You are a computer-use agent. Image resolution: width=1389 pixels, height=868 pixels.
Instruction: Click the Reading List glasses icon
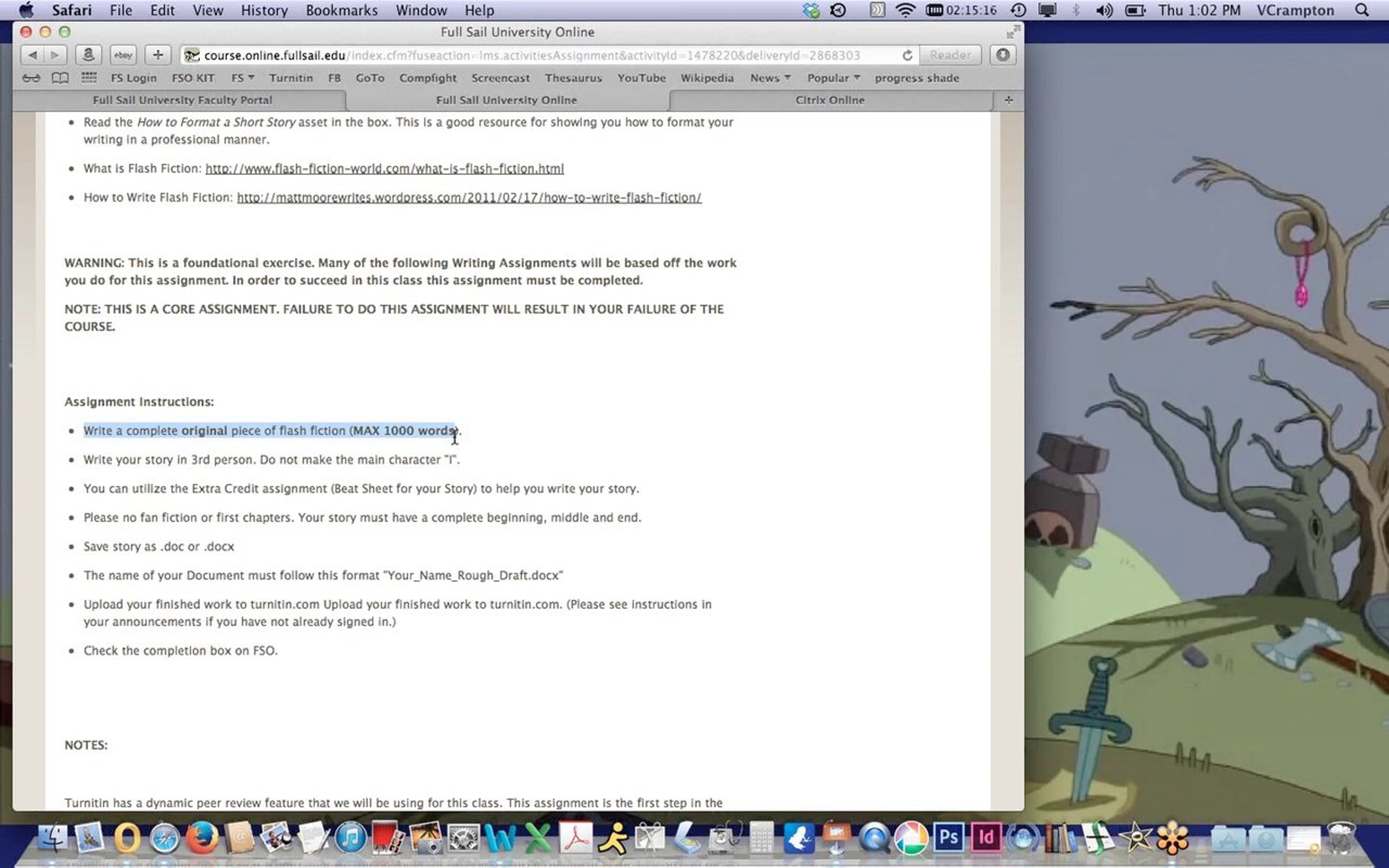click(31, 78)
